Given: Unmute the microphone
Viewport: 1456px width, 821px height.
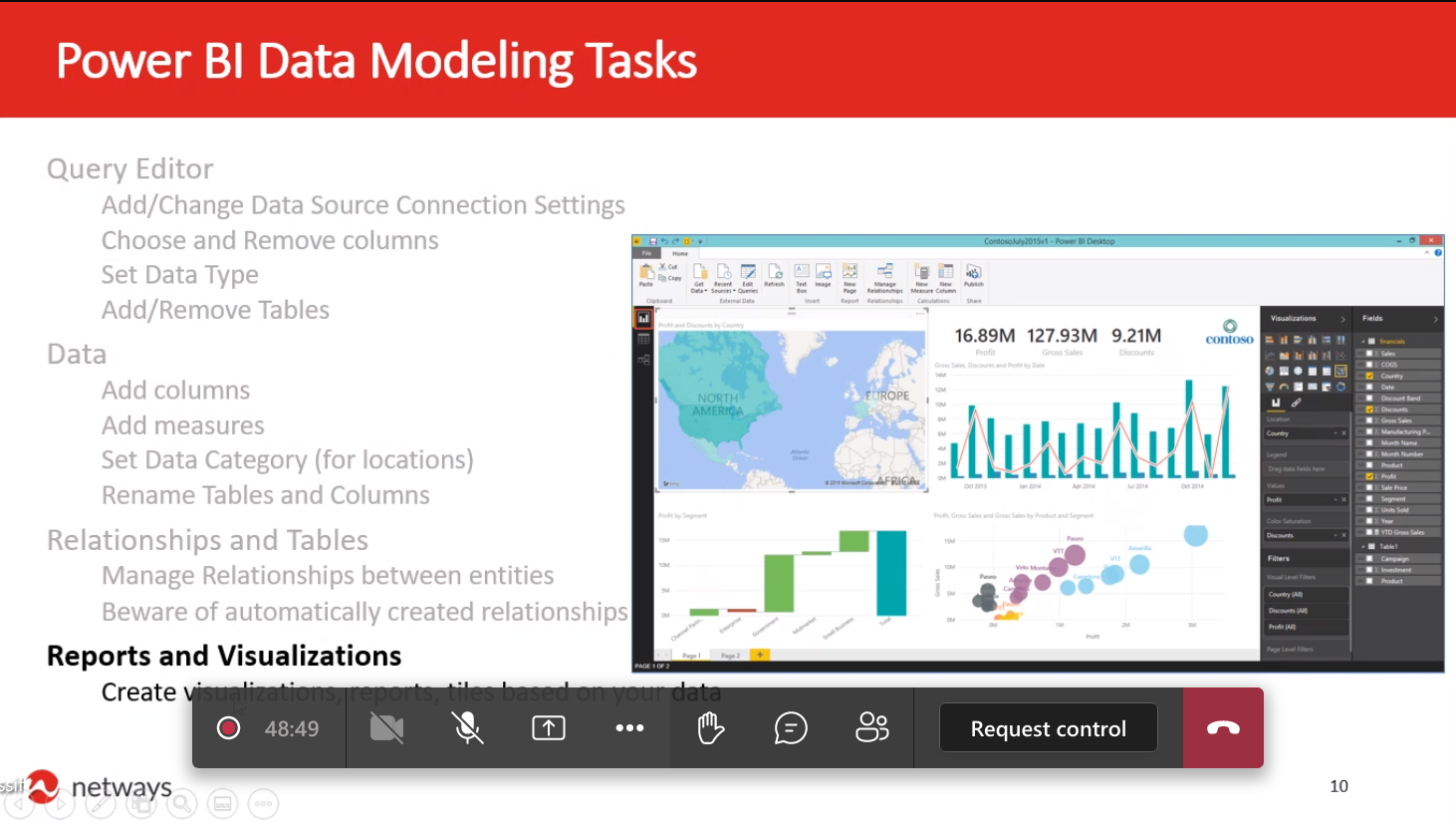Looking at the screenshot, I should click(x=467, y=728).
